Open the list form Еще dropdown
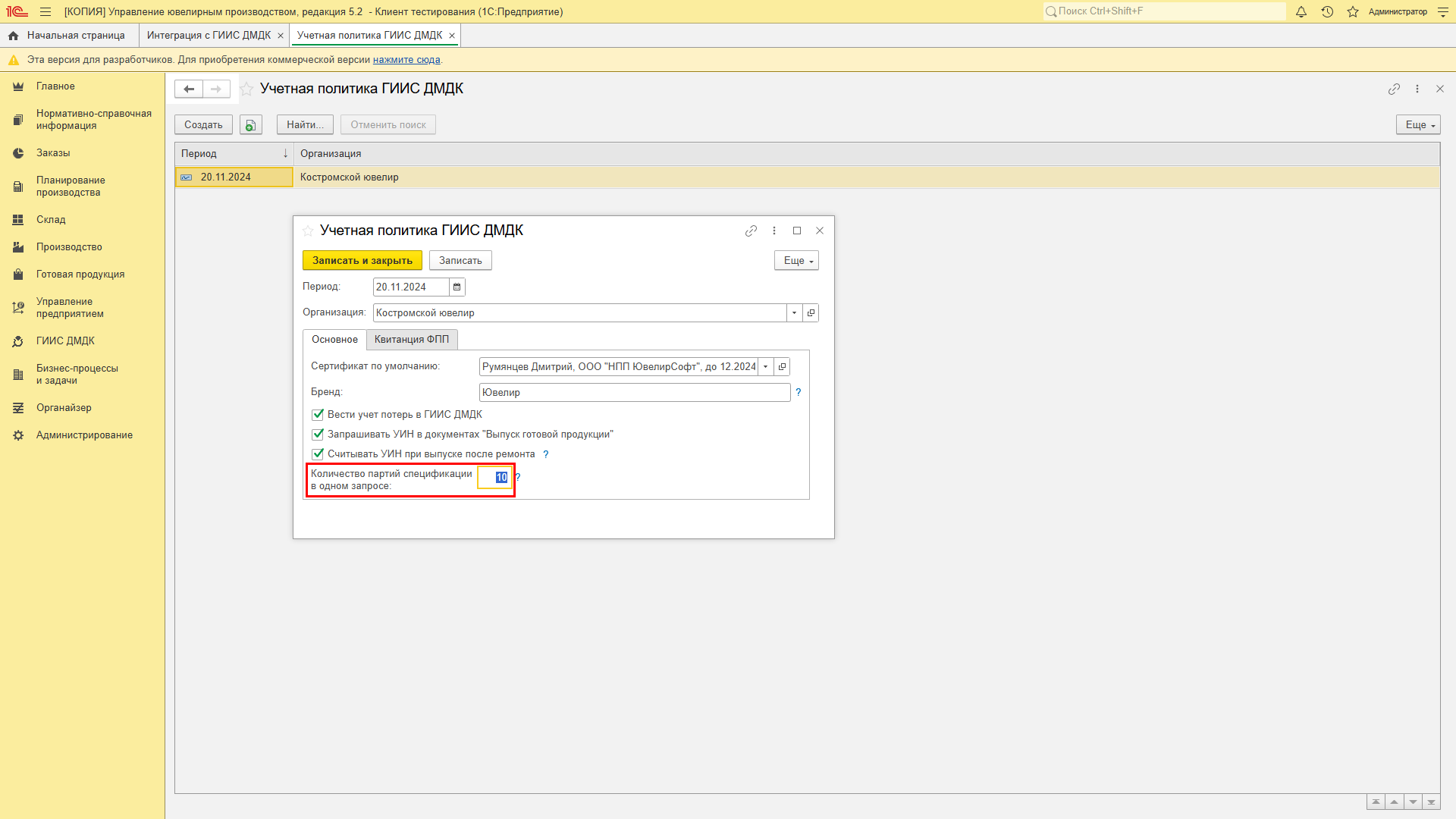 (1418, 125)
